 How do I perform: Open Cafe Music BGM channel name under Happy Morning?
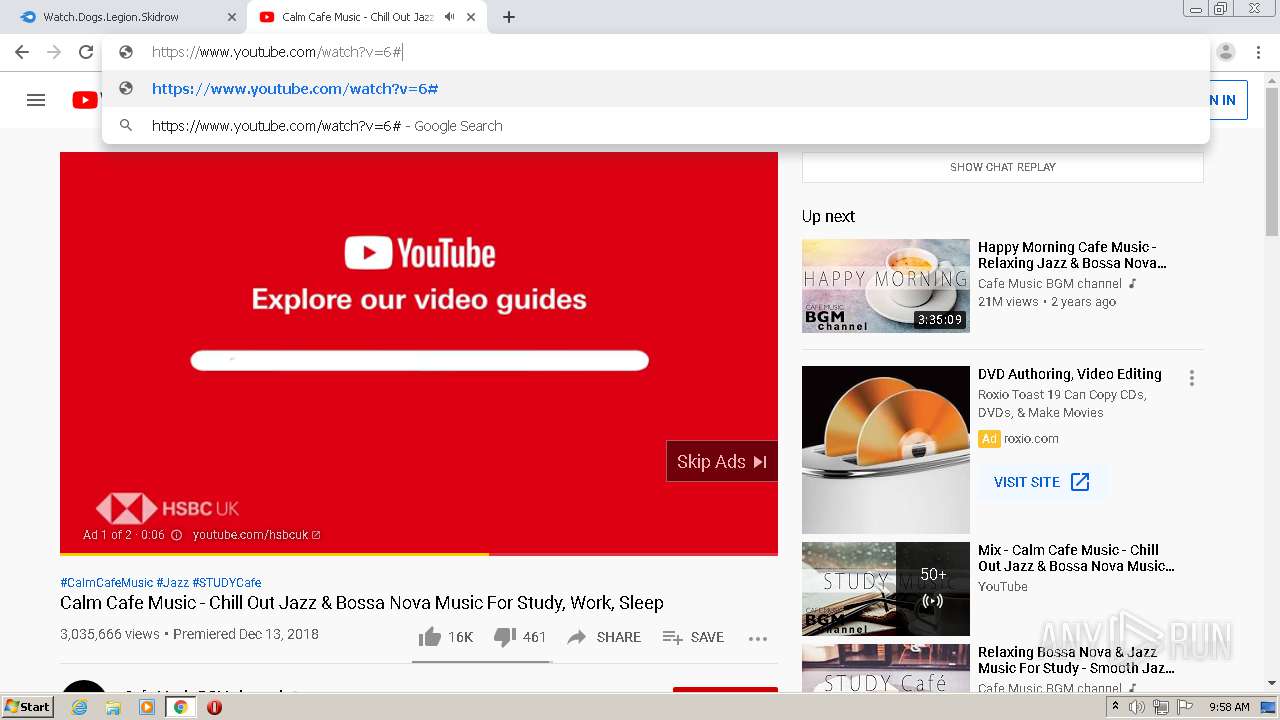1050,284
